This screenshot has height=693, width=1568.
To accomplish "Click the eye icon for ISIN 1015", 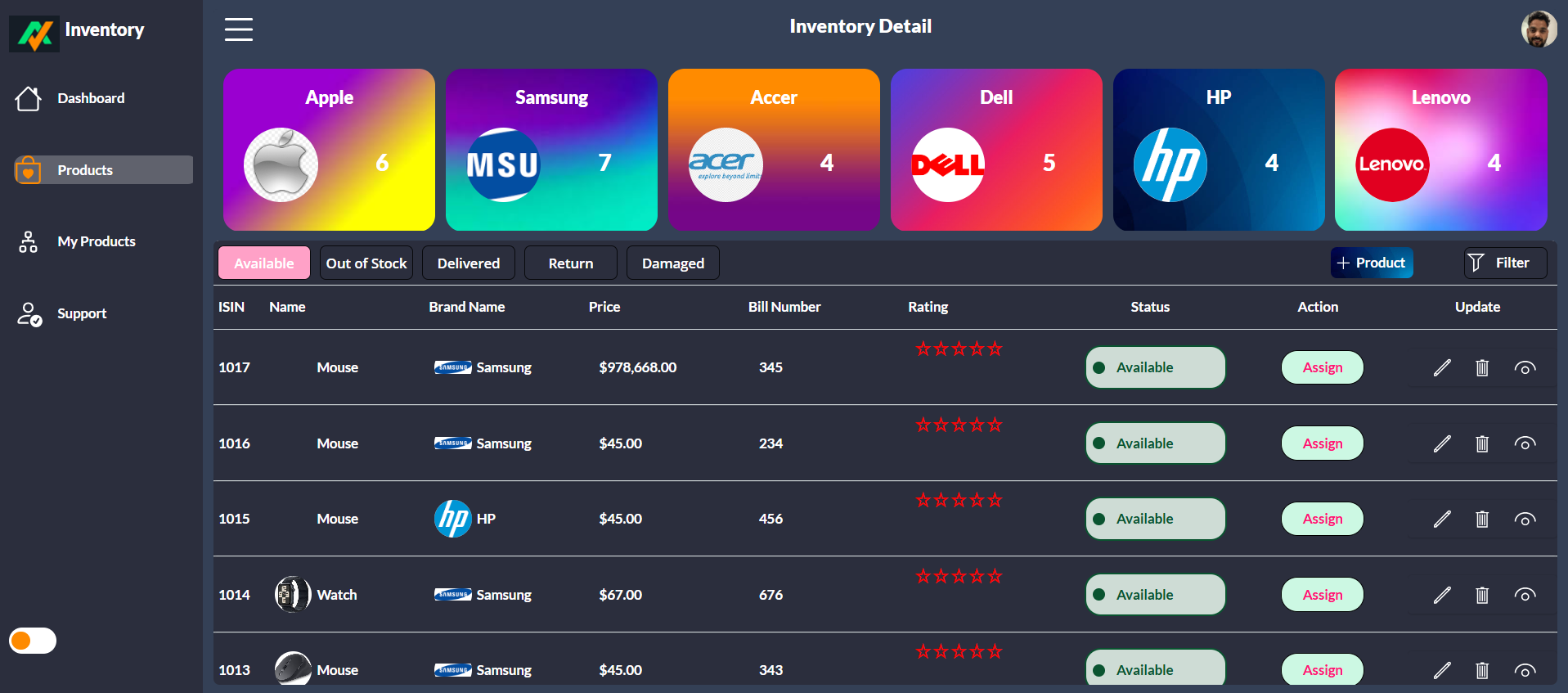I will click(x=1524, y=520).
